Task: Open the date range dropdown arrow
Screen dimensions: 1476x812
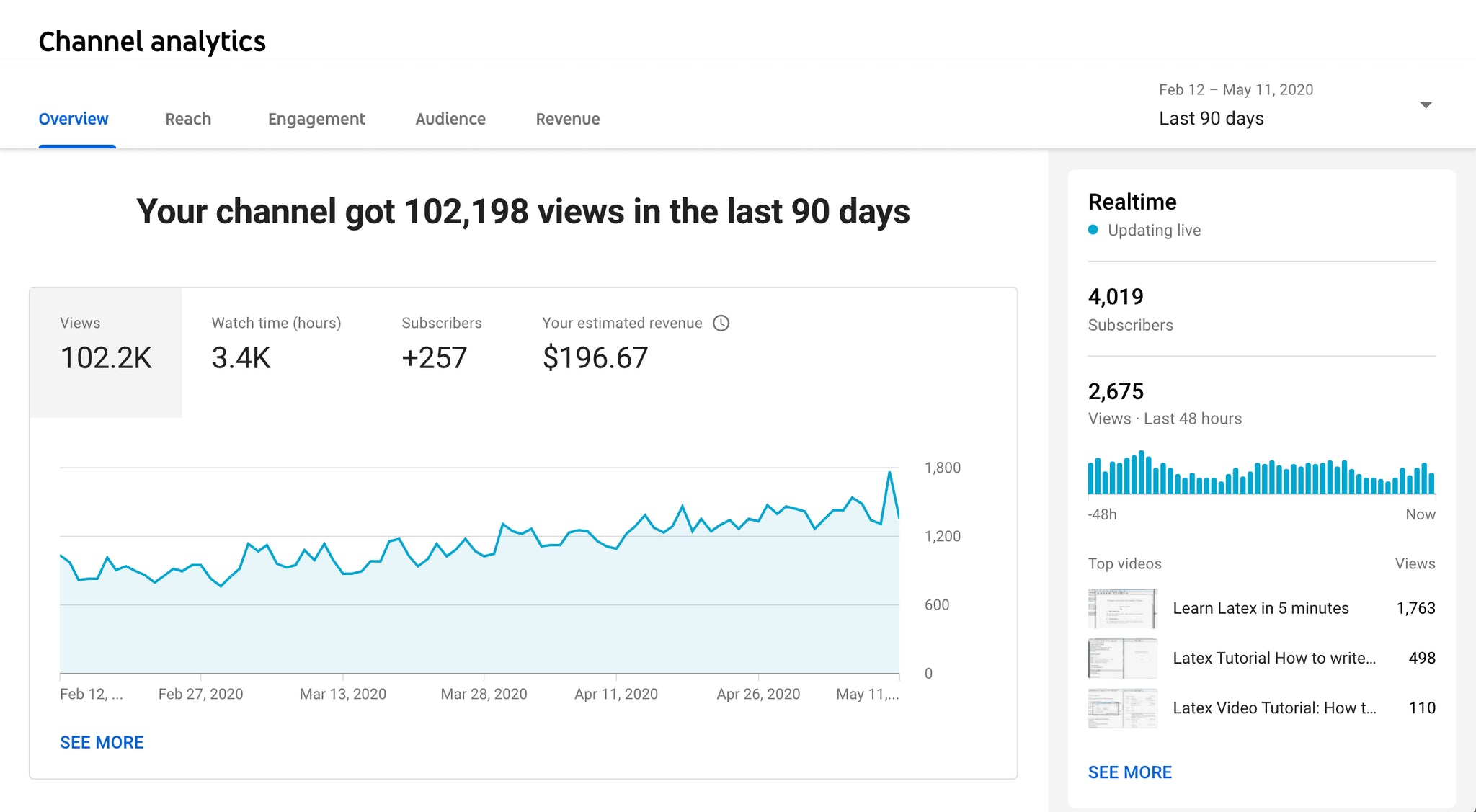Action: (1425, 105)
